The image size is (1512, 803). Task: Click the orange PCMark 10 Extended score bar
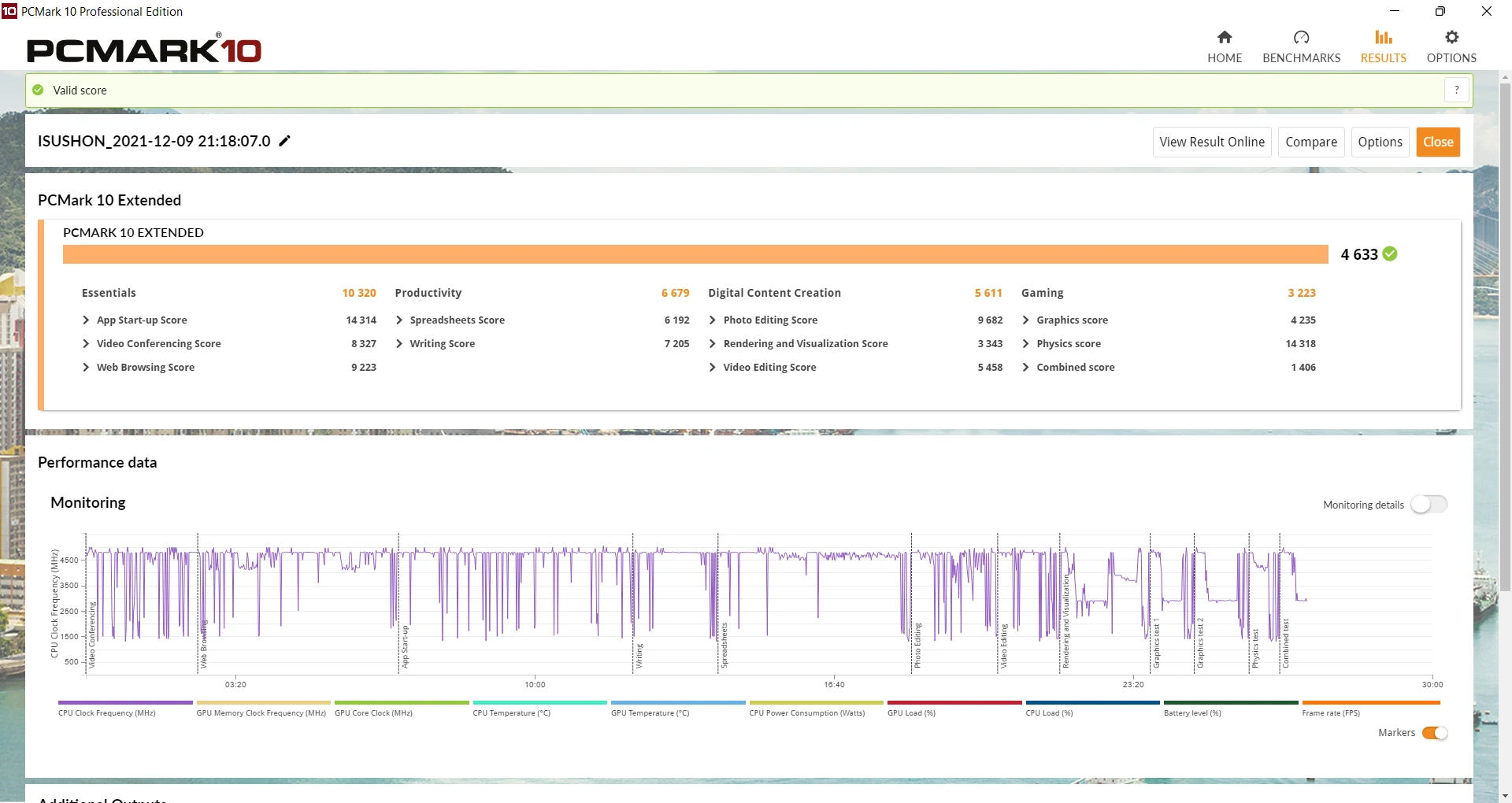click(x=695, y=254)
